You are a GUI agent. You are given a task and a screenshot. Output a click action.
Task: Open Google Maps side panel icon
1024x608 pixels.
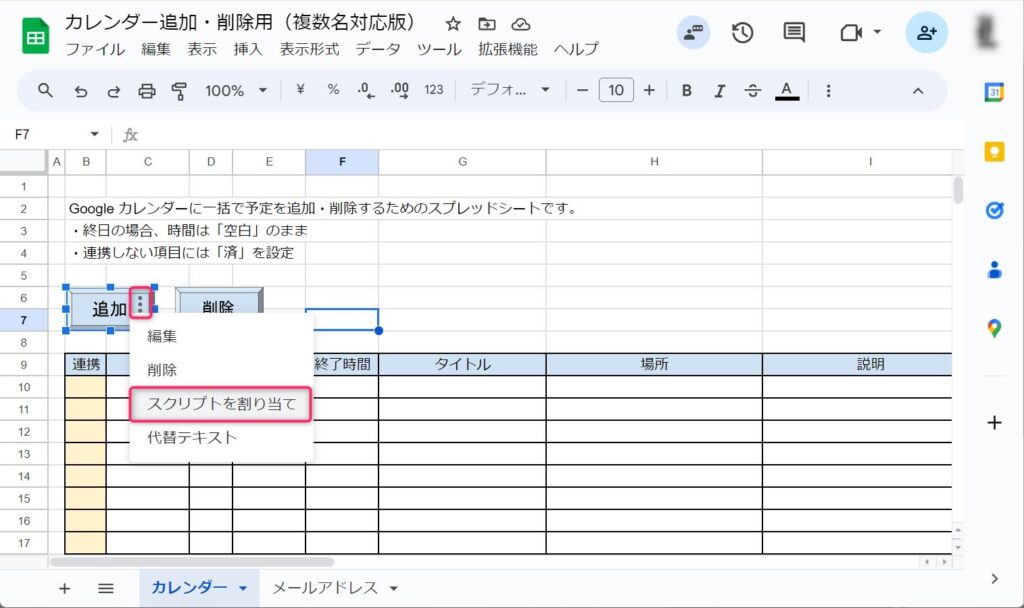click(994, 328)
